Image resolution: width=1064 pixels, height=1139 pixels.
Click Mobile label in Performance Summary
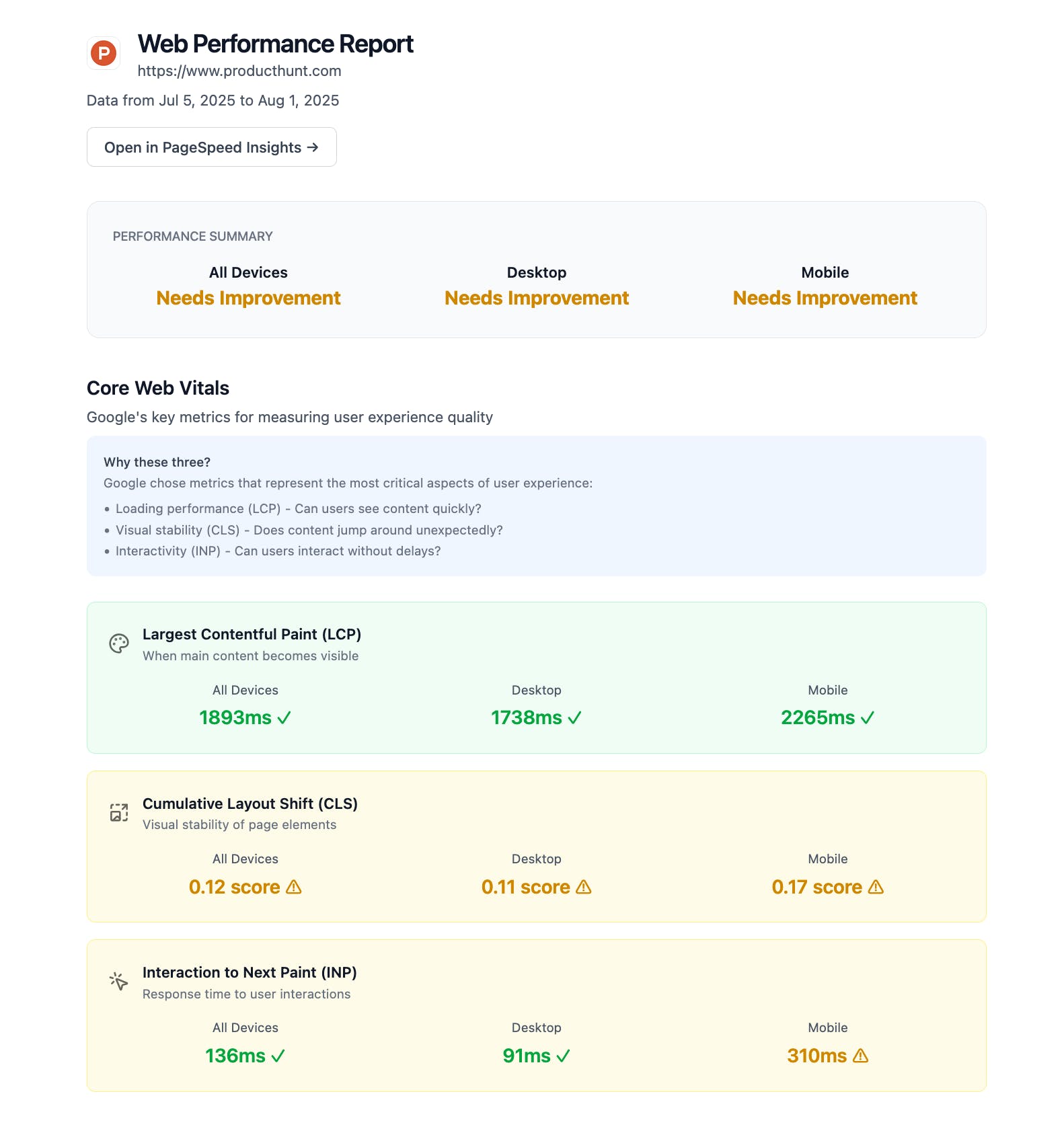pyautogui.click(x=825, y=272)
